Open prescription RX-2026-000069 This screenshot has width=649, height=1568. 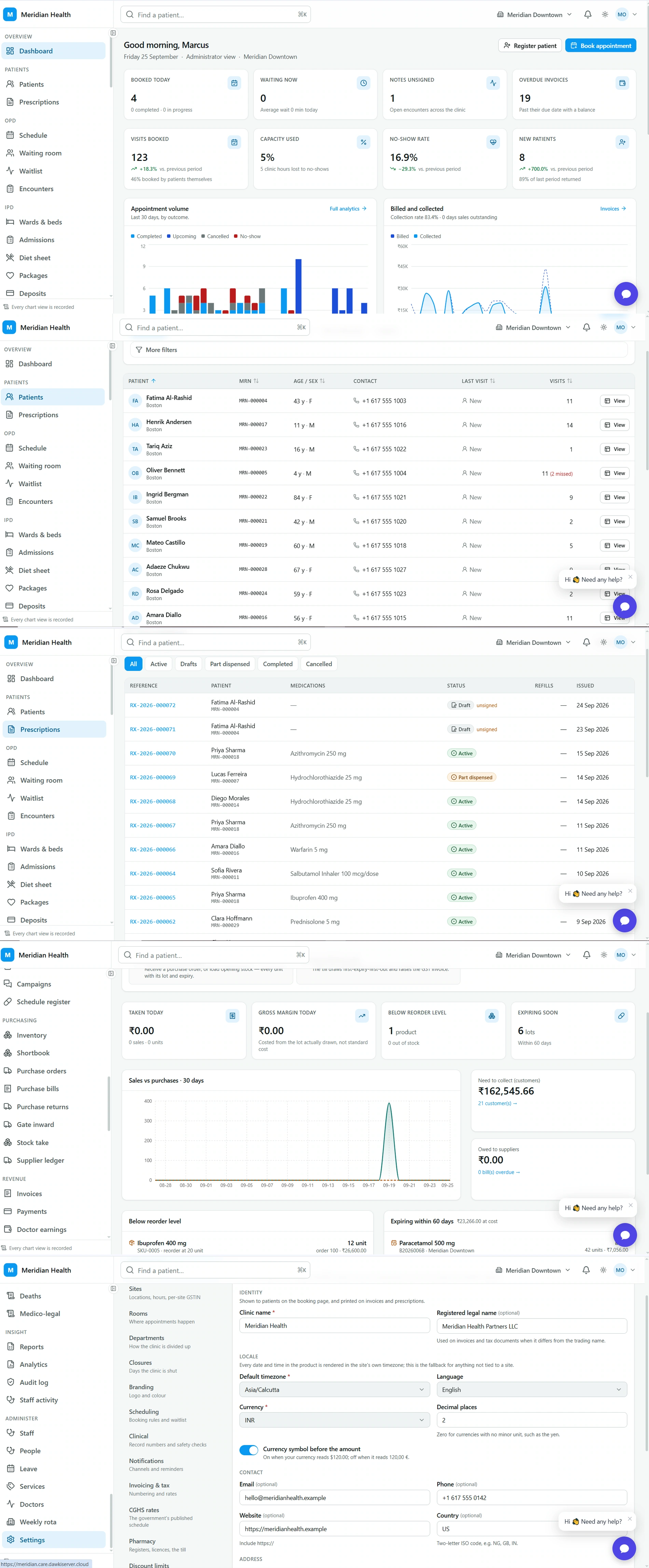click(x=152, y=777)
